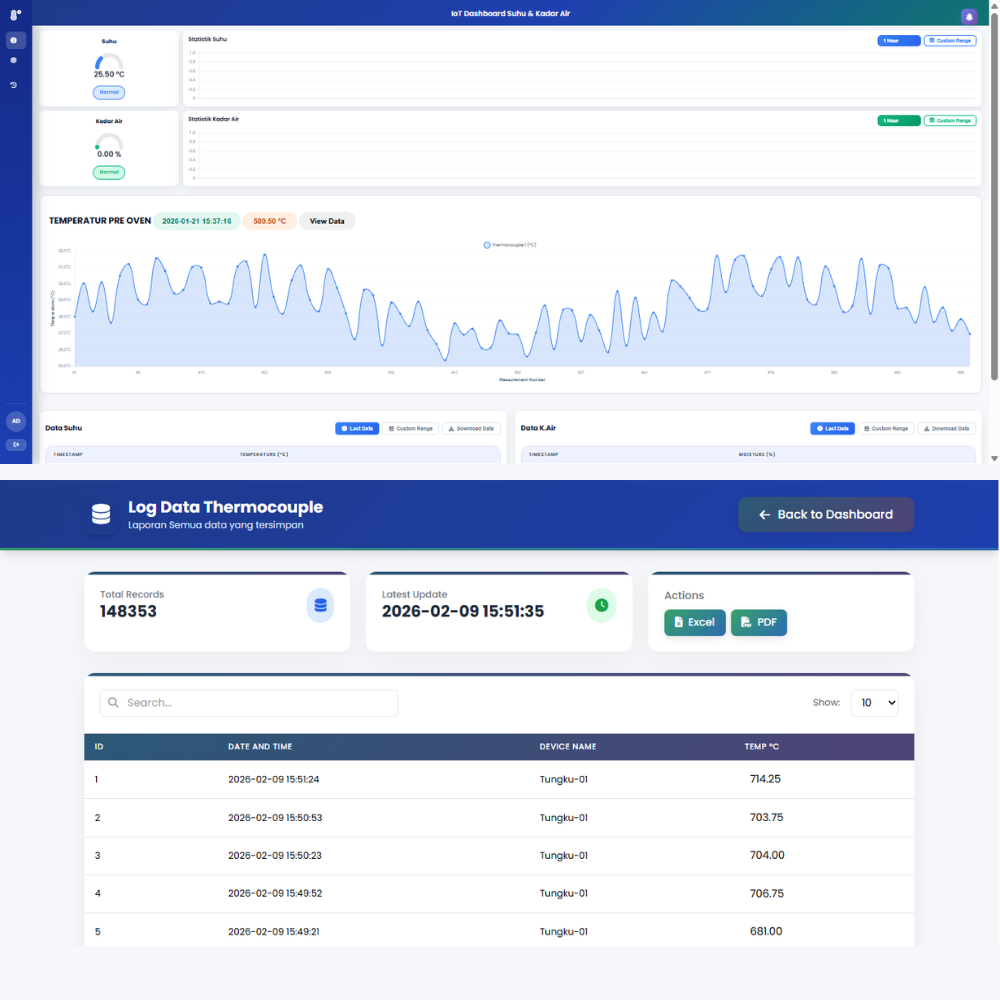Select Last Data in Data K.Air panel
Screen dimensions: 1000x1000
832,428
